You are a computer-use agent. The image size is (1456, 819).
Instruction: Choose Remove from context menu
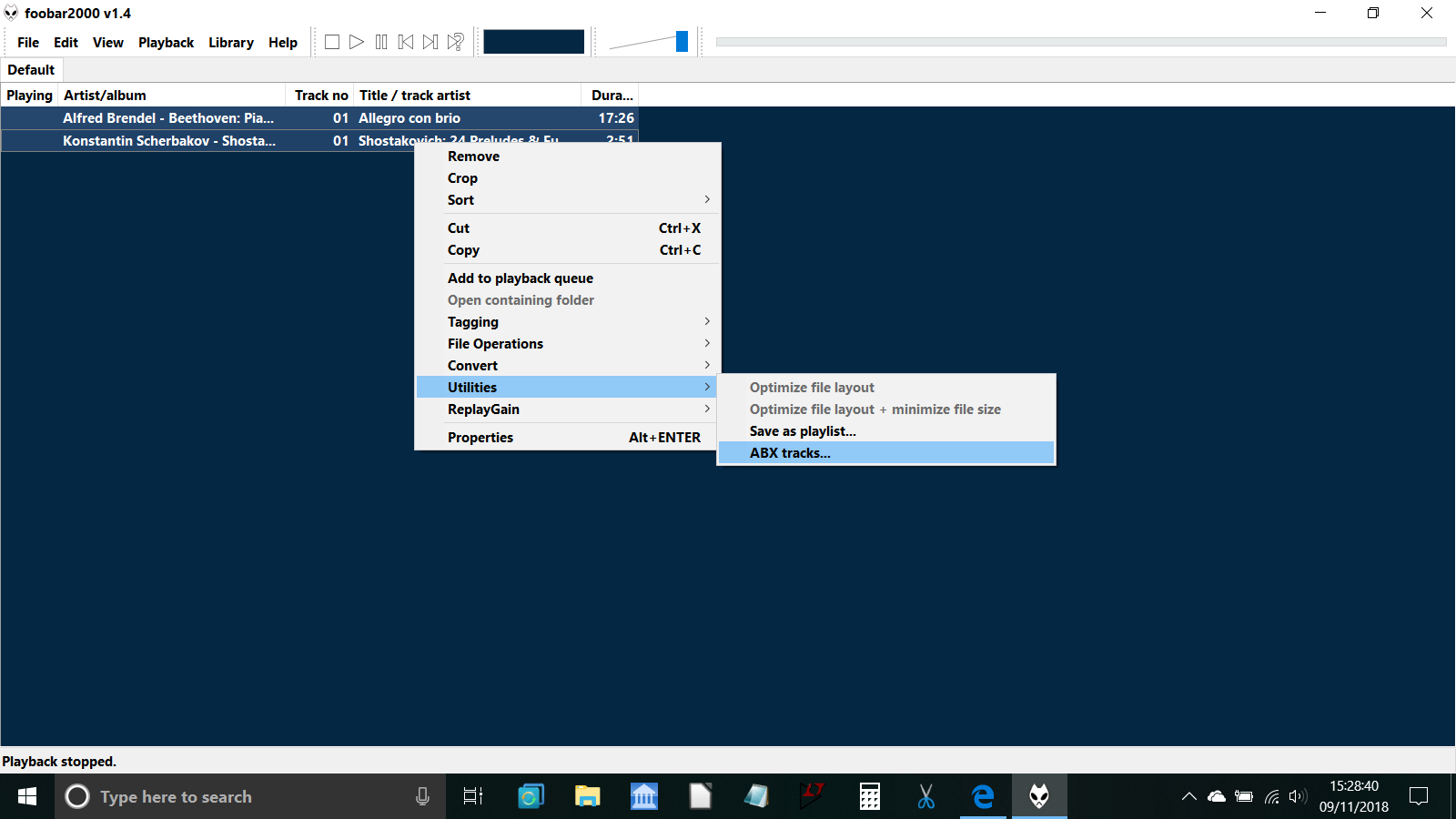coord(568,157)
